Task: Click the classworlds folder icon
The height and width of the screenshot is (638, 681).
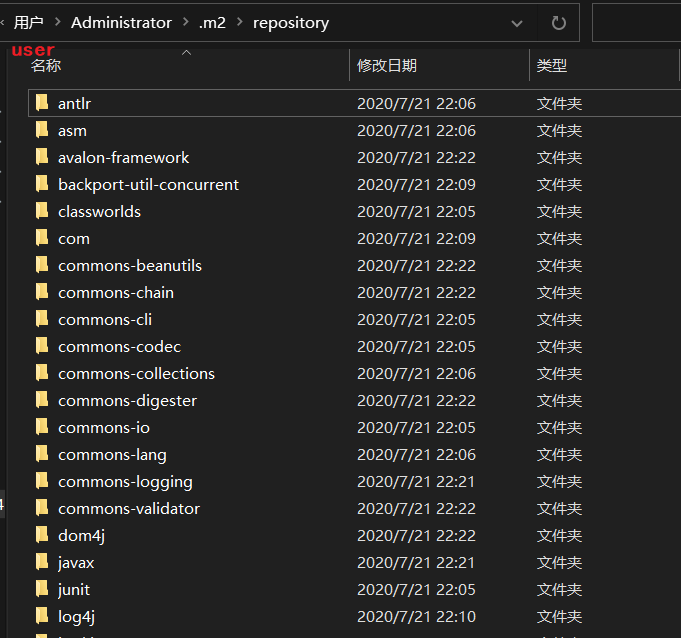Action: 42,211
